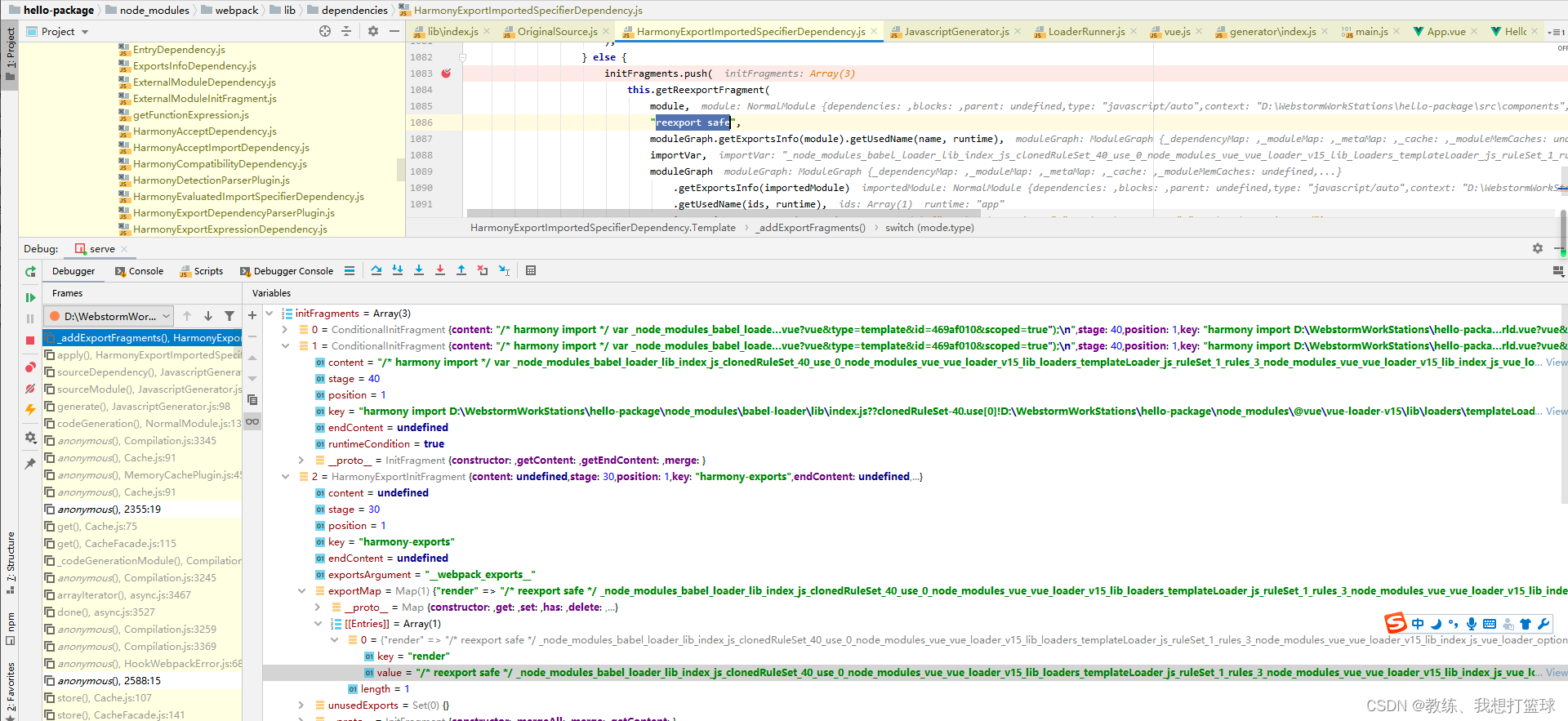1568x721 pixels.
Task: Select previous frame with up arrow
Action: click(x=187, y=316)
